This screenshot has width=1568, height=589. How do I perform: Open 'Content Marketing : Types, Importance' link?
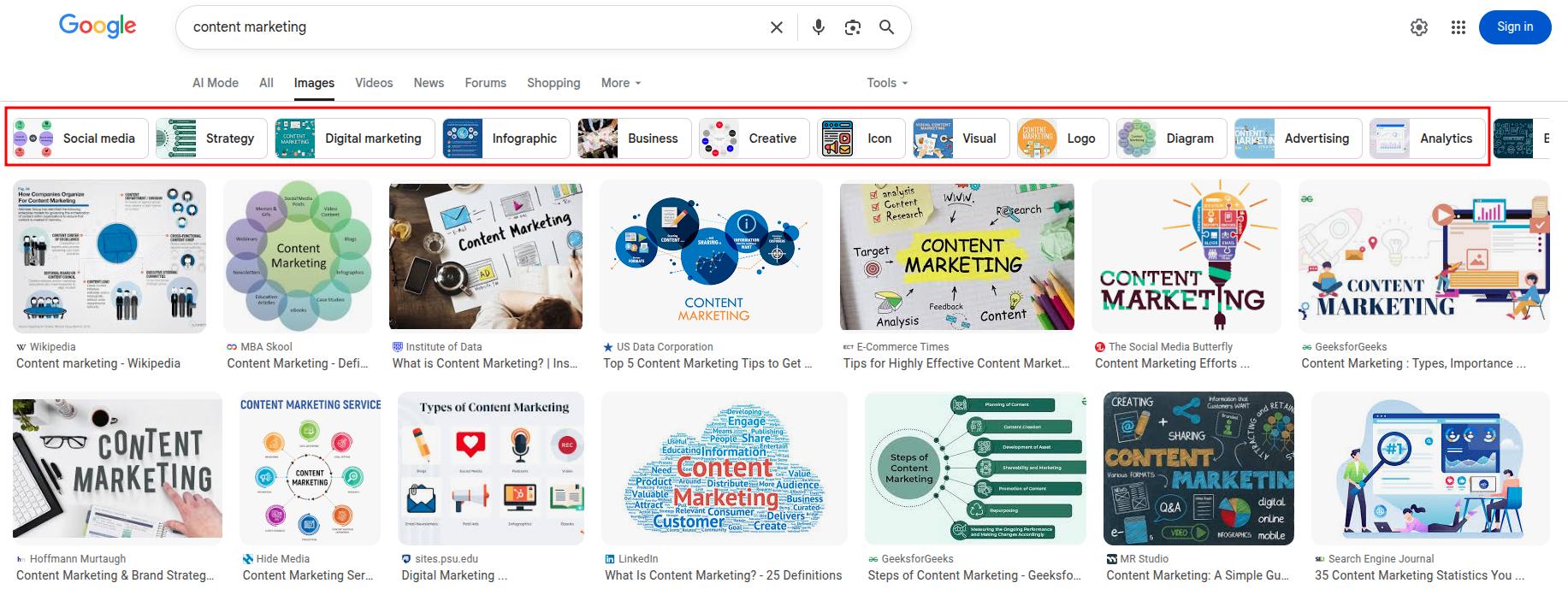click(x=1413, y=363)
